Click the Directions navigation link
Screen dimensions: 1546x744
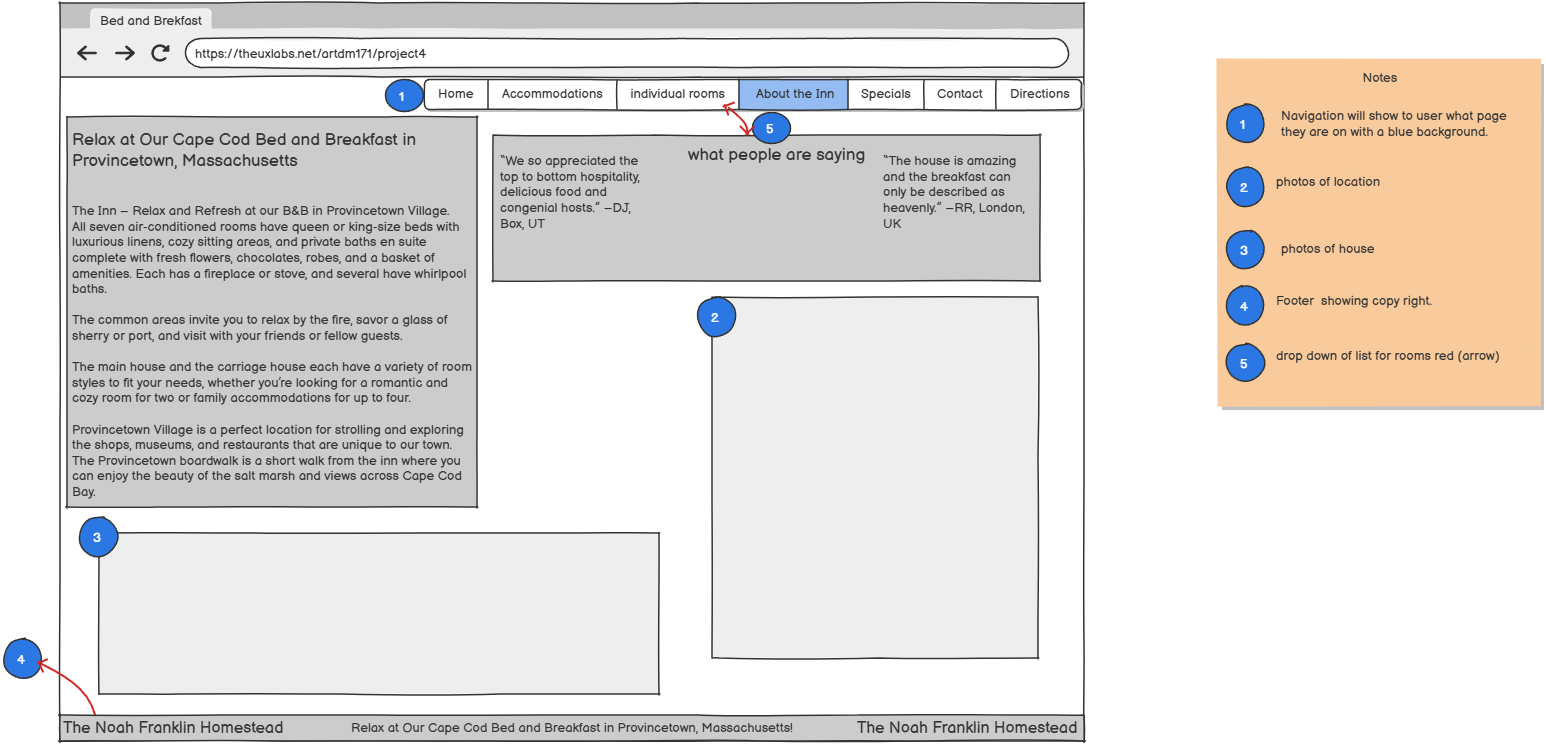coord(1039,94)
